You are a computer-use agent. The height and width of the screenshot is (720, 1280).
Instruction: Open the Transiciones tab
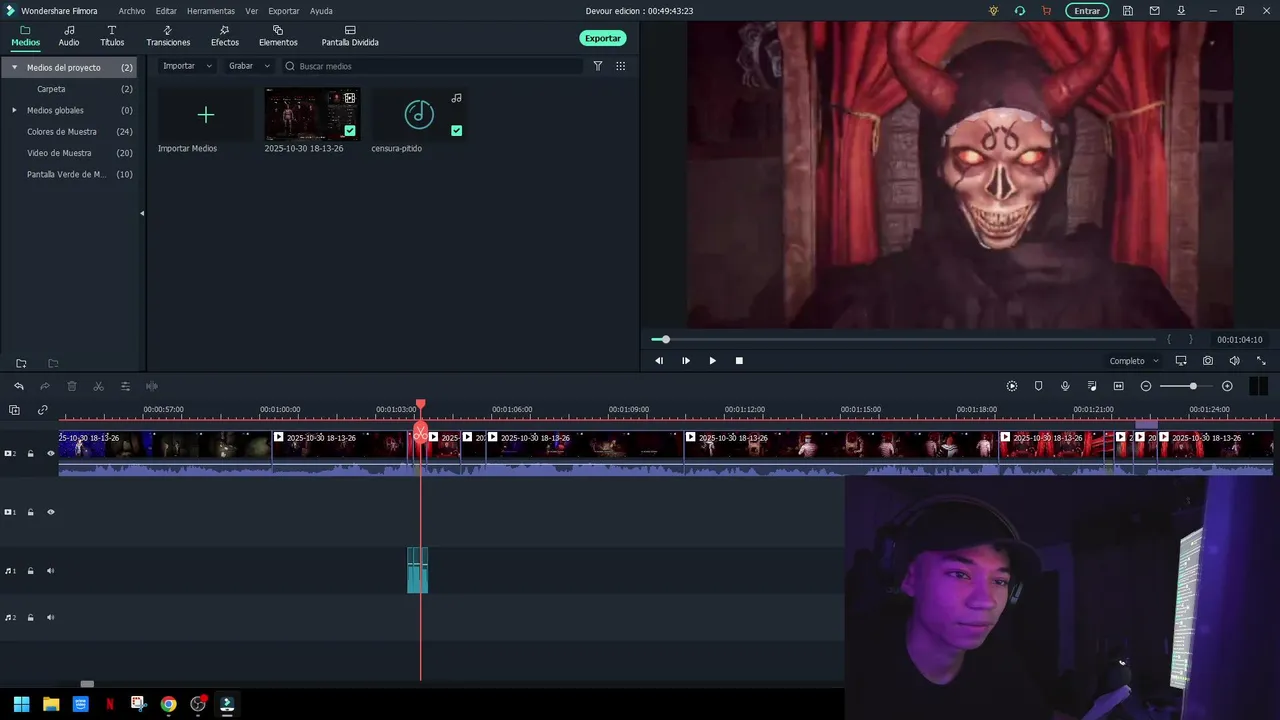point(168,37)
